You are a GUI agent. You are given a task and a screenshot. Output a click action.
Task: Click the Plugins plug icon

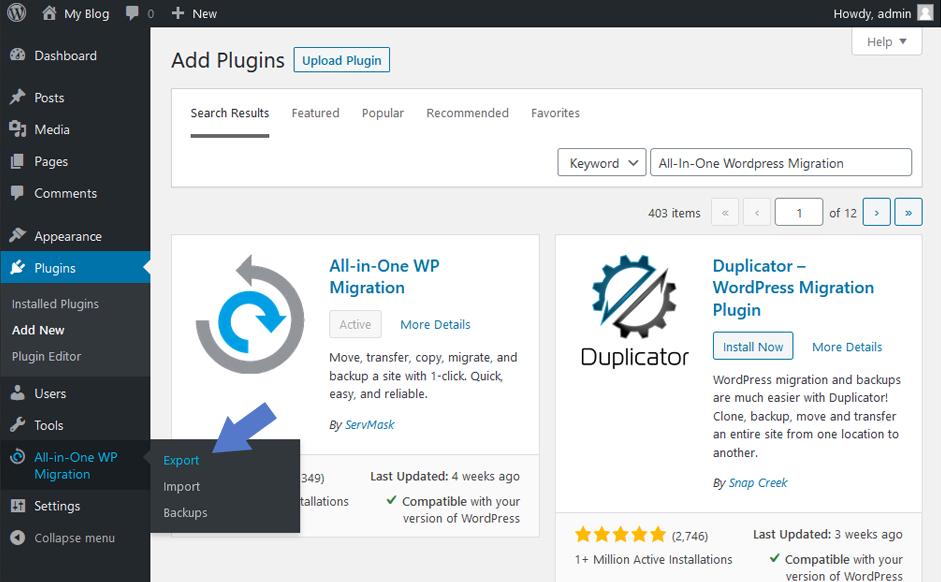click(x=17, y=267)
